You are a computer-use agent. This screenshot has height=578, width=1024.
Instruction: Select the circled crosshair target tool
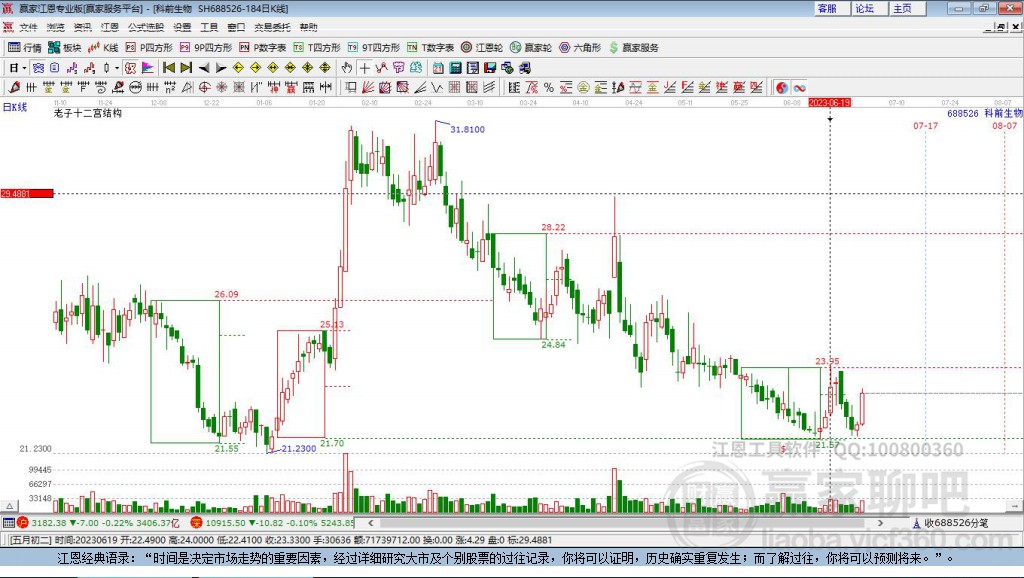tap(204, 88)
